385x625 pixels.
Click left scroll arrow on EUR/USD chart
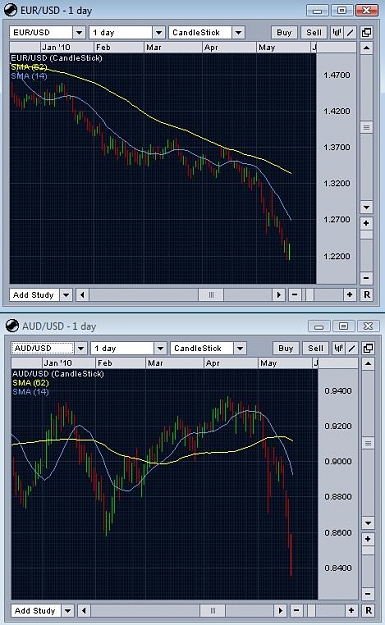click(x=82, y=295)
